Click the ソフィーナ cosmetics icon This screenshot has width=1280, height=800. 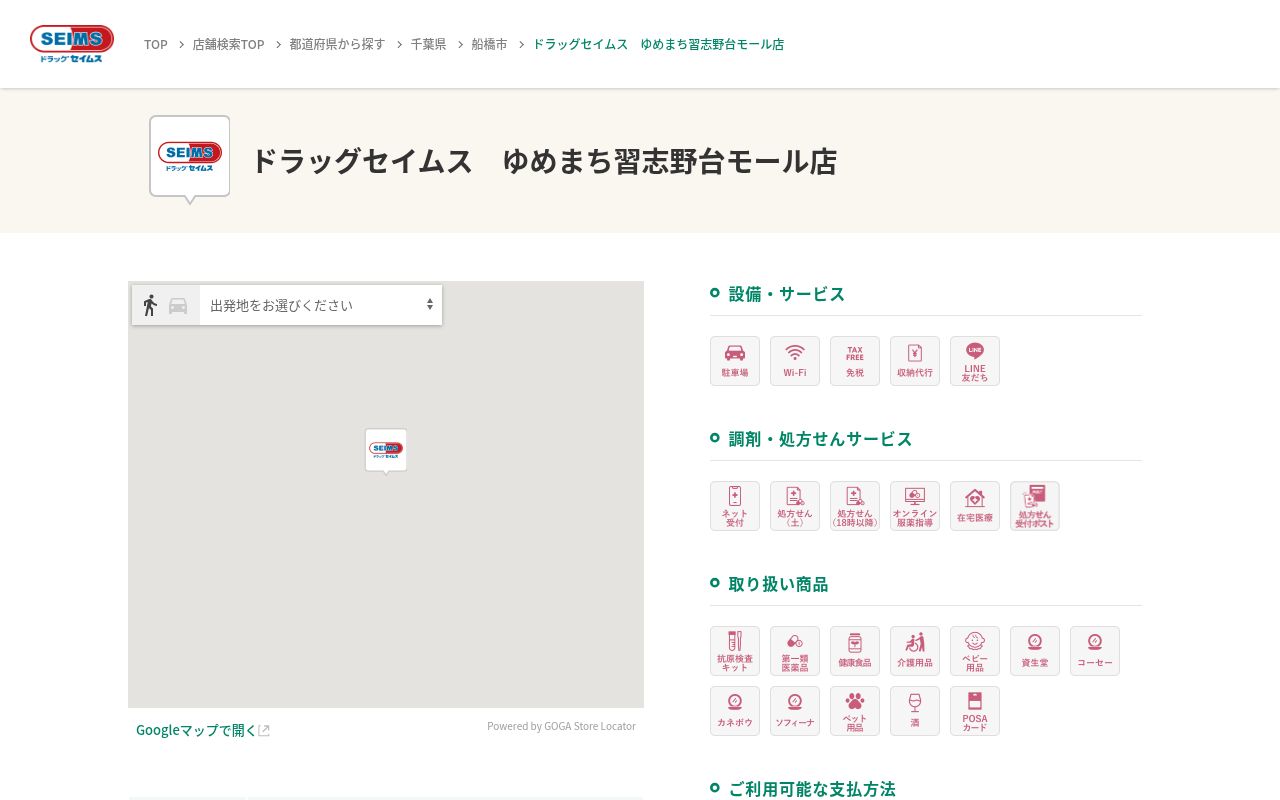pyautogui.click(x=795, y=711)
